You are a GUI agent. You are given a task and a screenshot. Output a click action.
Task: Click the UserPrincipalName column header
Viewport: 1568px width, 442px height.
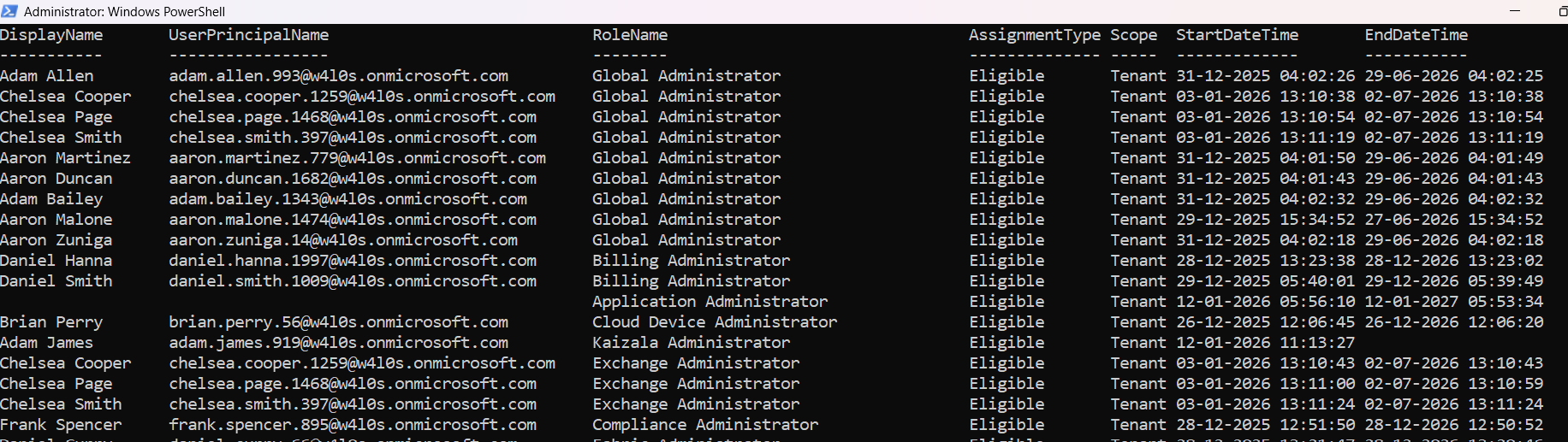tap(248, 35)
